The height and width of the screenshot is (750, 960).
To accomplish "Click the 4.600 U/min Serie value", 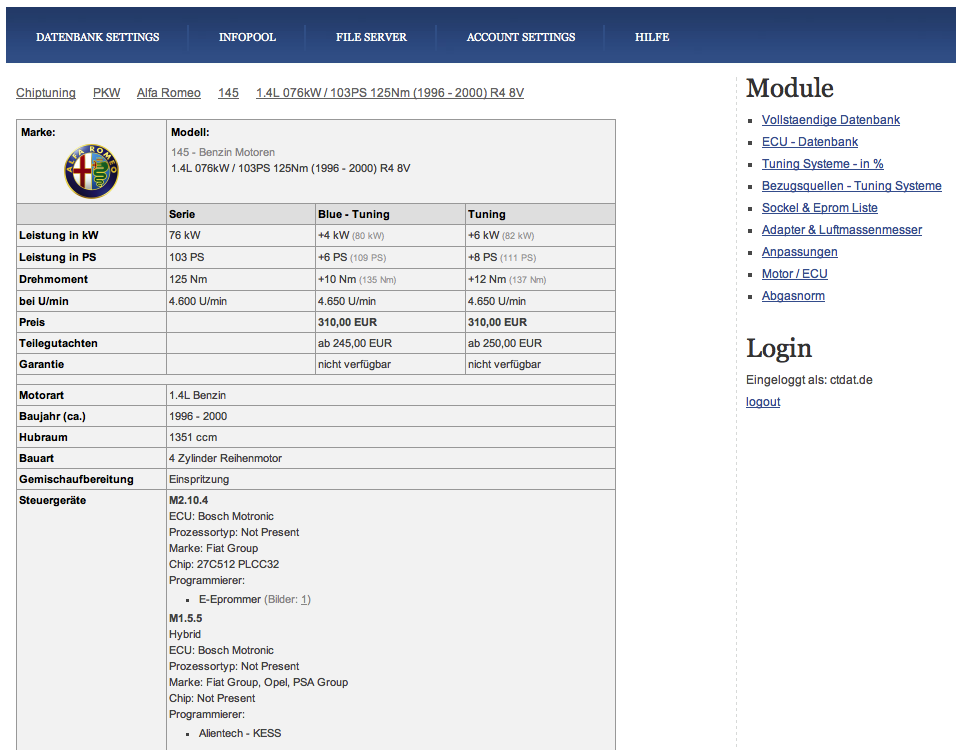I will click(198, 301).
